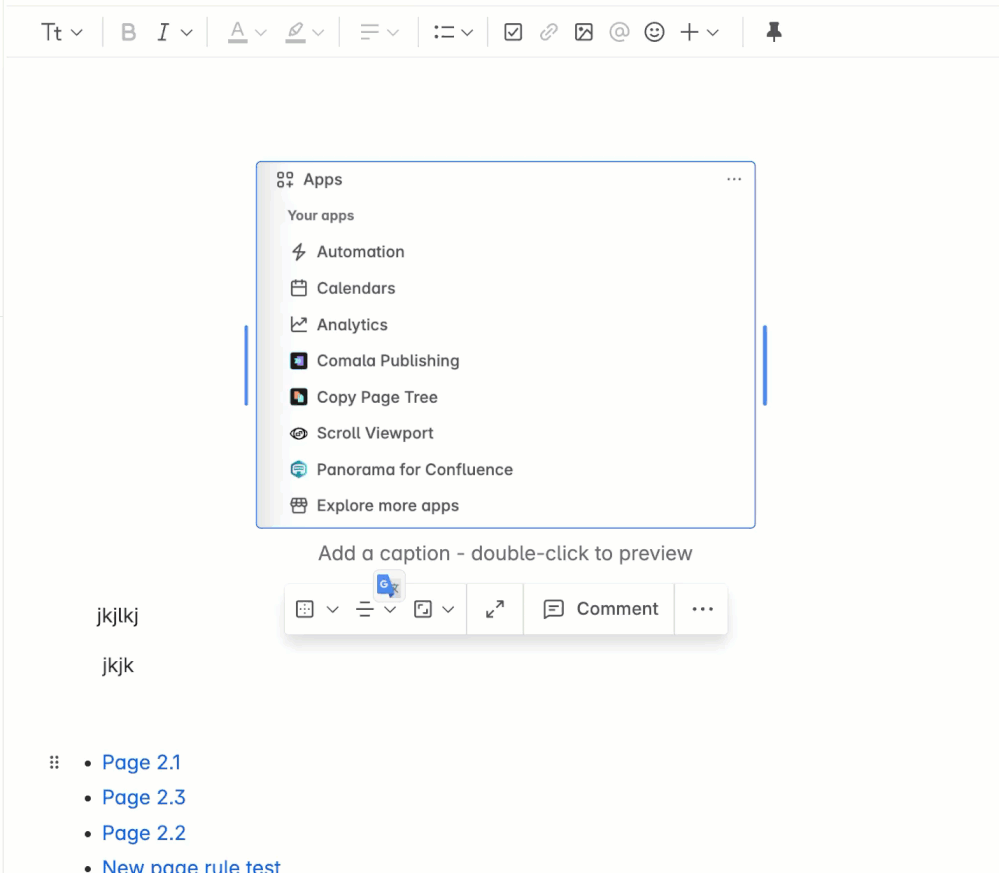Click the left image resize handle
Image resolution: width=999 pixels, height=873 pixels.
(246, 365)
